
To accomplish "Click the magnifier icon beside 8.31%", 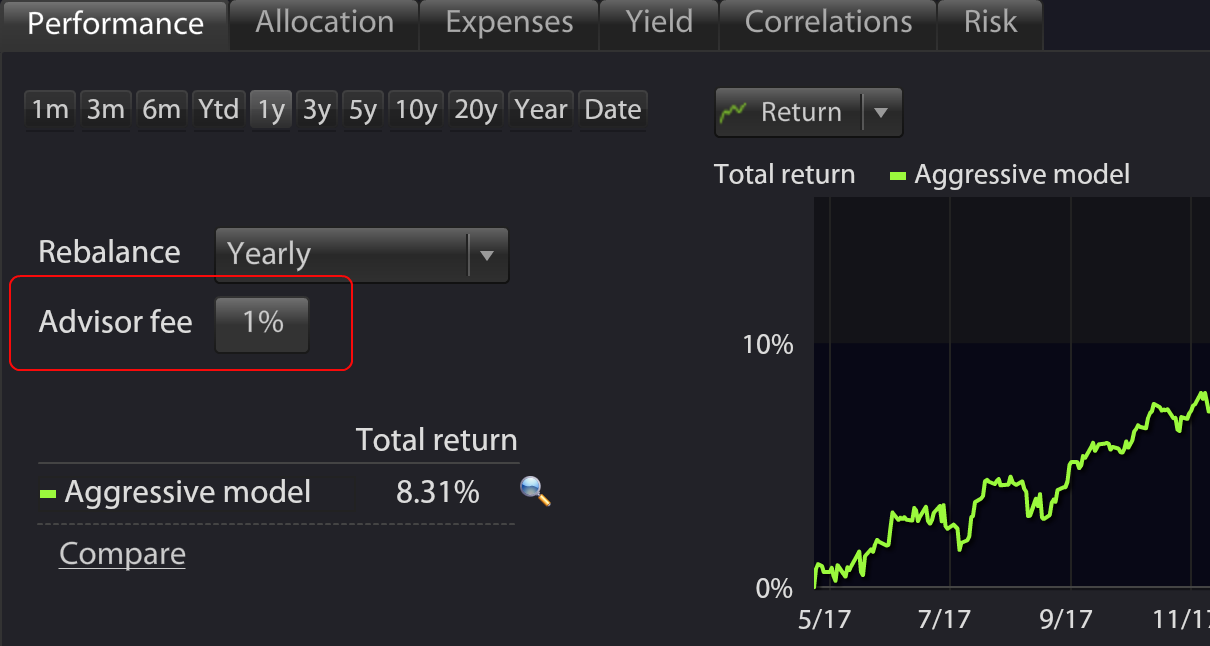I will coord(536,491).
